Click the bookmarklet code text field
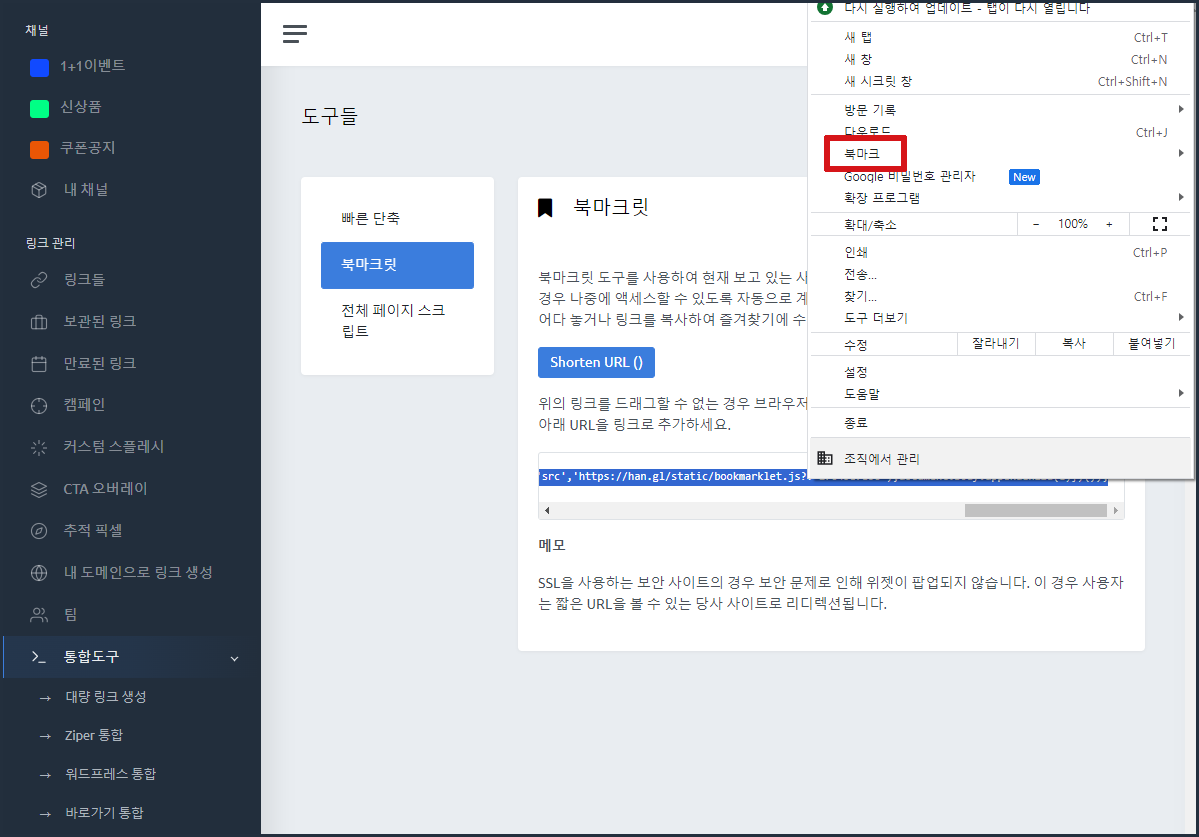 (x=831, y=478)
